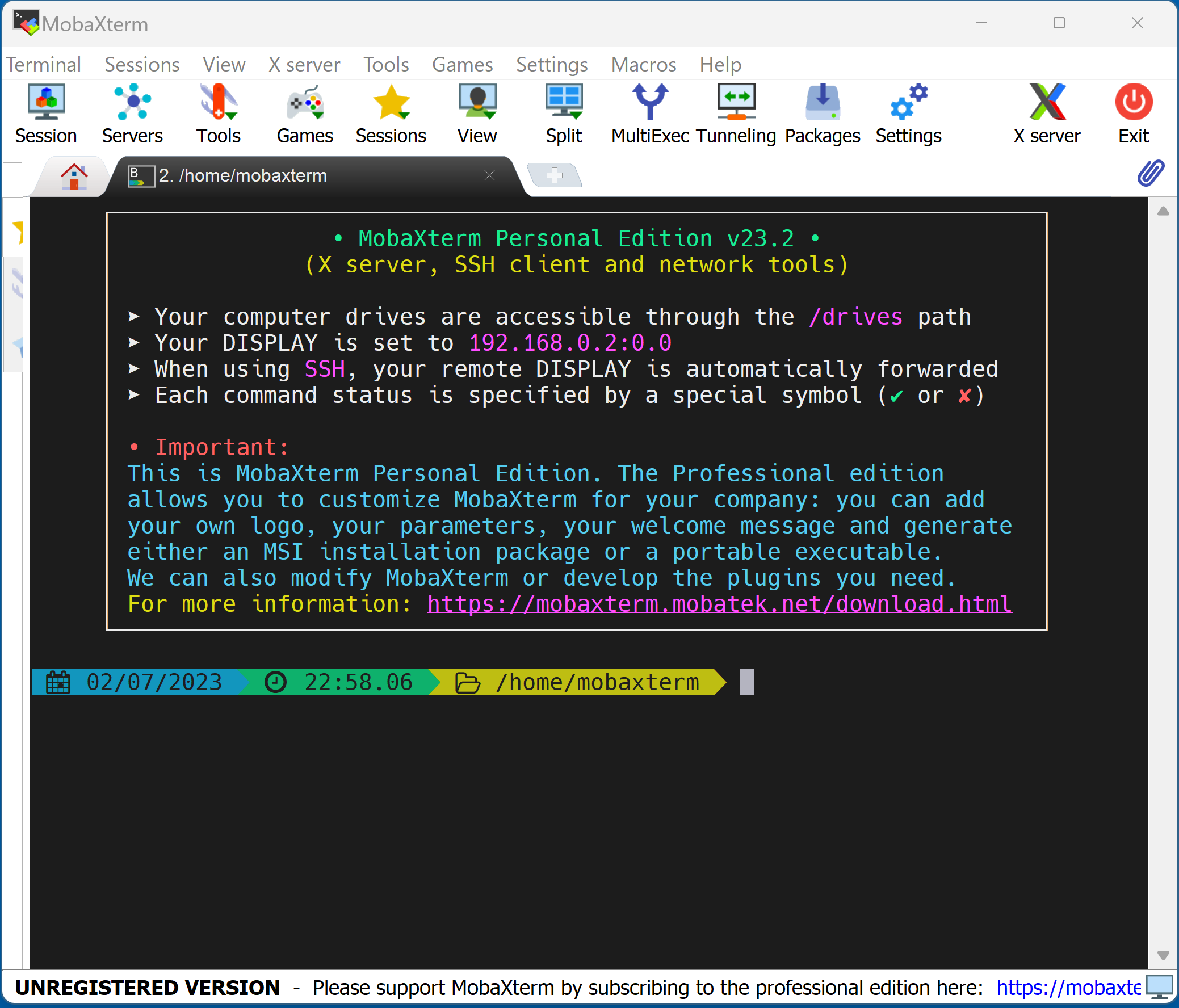Open the Sessions star icon
This screenshot has width=1179, height=1008.
[x=391, y=114]
